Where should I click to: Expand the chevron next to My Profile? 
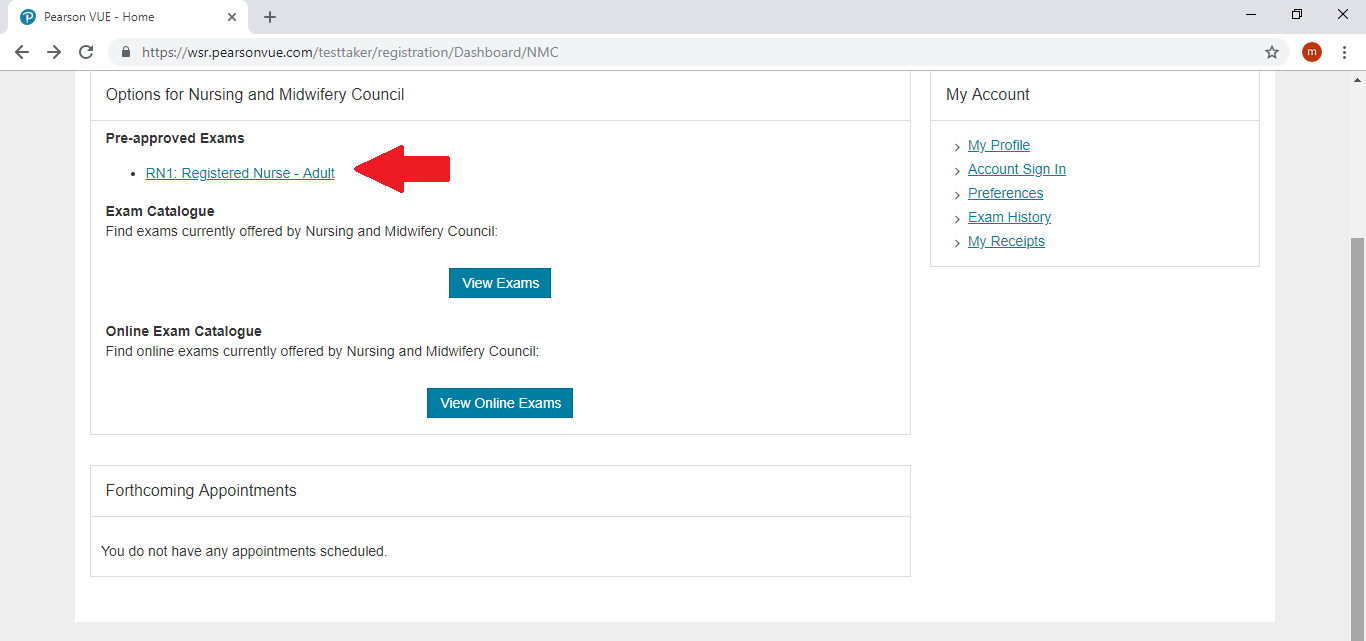[x=957, y=146]
